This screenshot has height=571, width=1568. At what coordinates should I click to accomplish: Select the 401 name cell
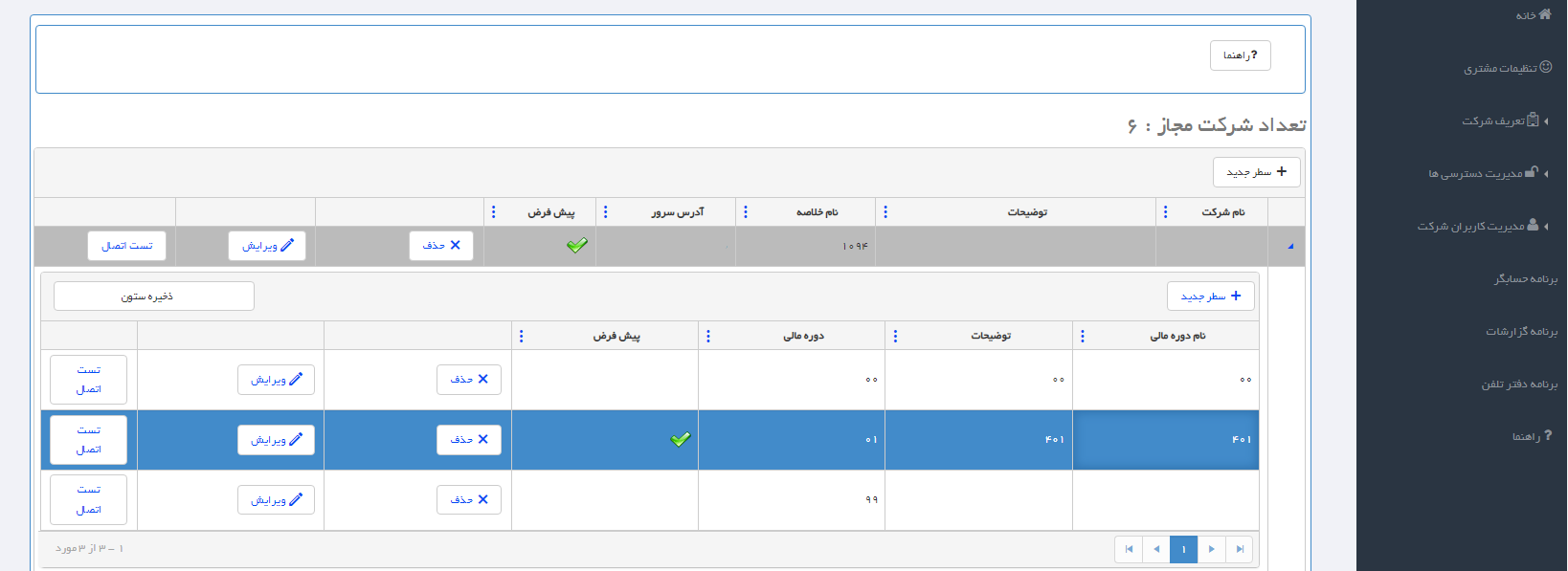tap(1166, 440)
